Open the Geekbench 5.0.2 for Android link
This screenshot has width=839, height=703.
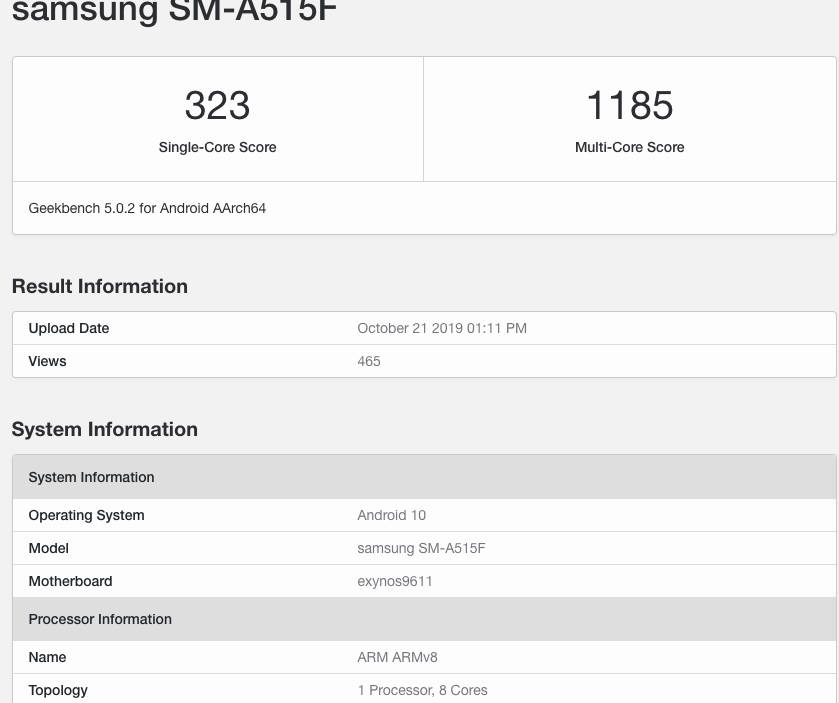coord(147,208)
